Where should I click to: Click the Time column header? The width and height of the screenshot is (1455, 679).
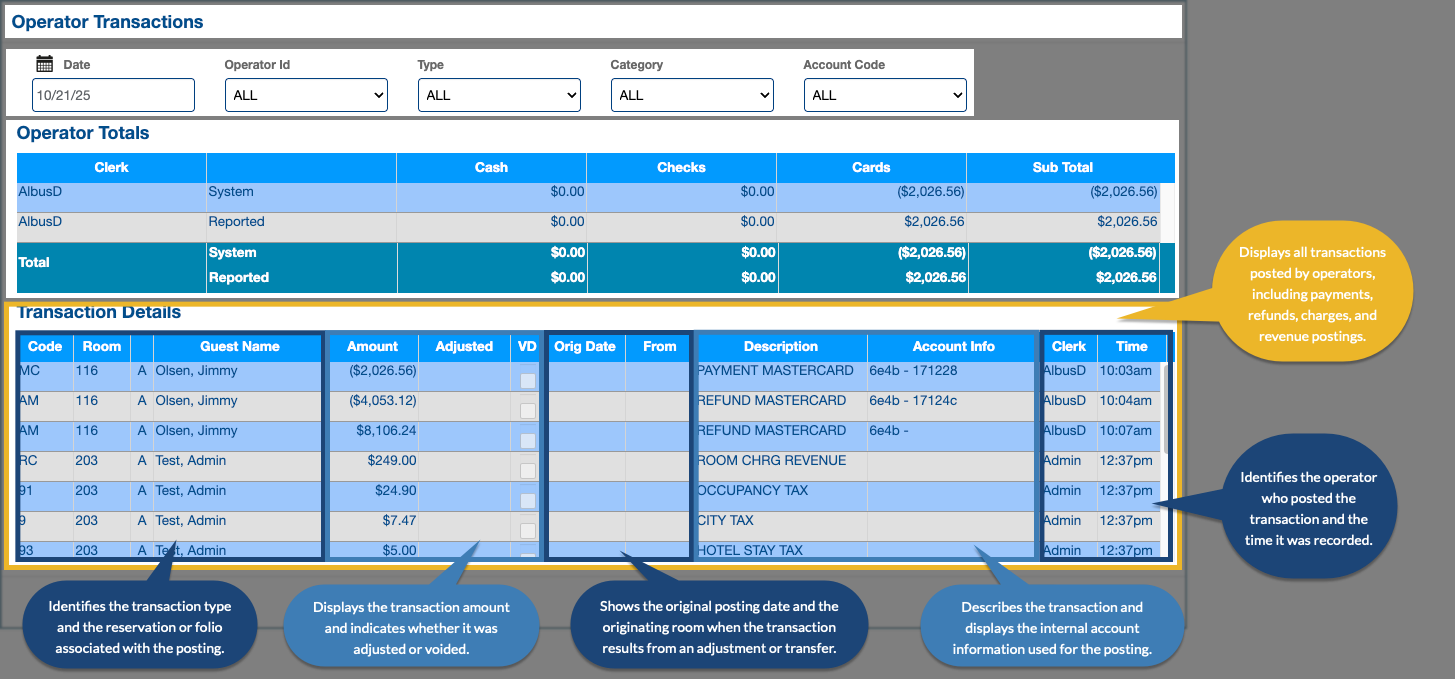tap(1131, 346)
